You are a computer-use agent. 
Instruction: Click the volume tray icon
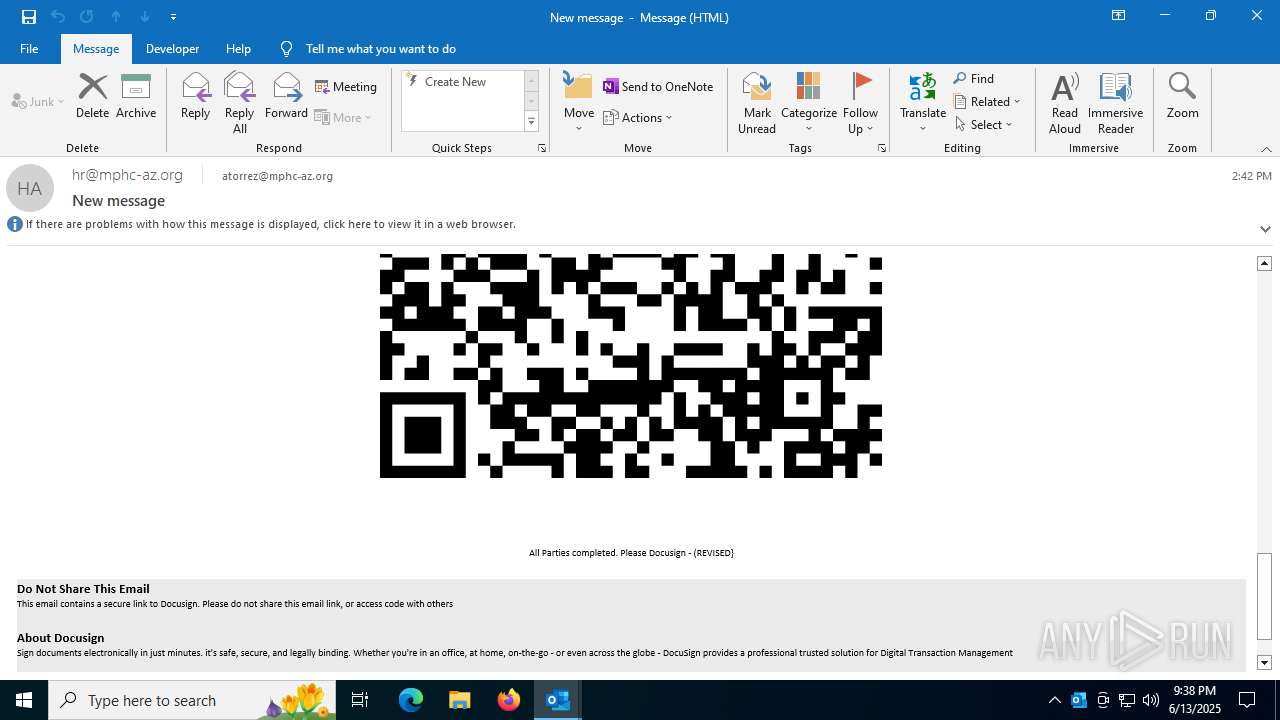pyautogui.click(x=1151, y=700)
